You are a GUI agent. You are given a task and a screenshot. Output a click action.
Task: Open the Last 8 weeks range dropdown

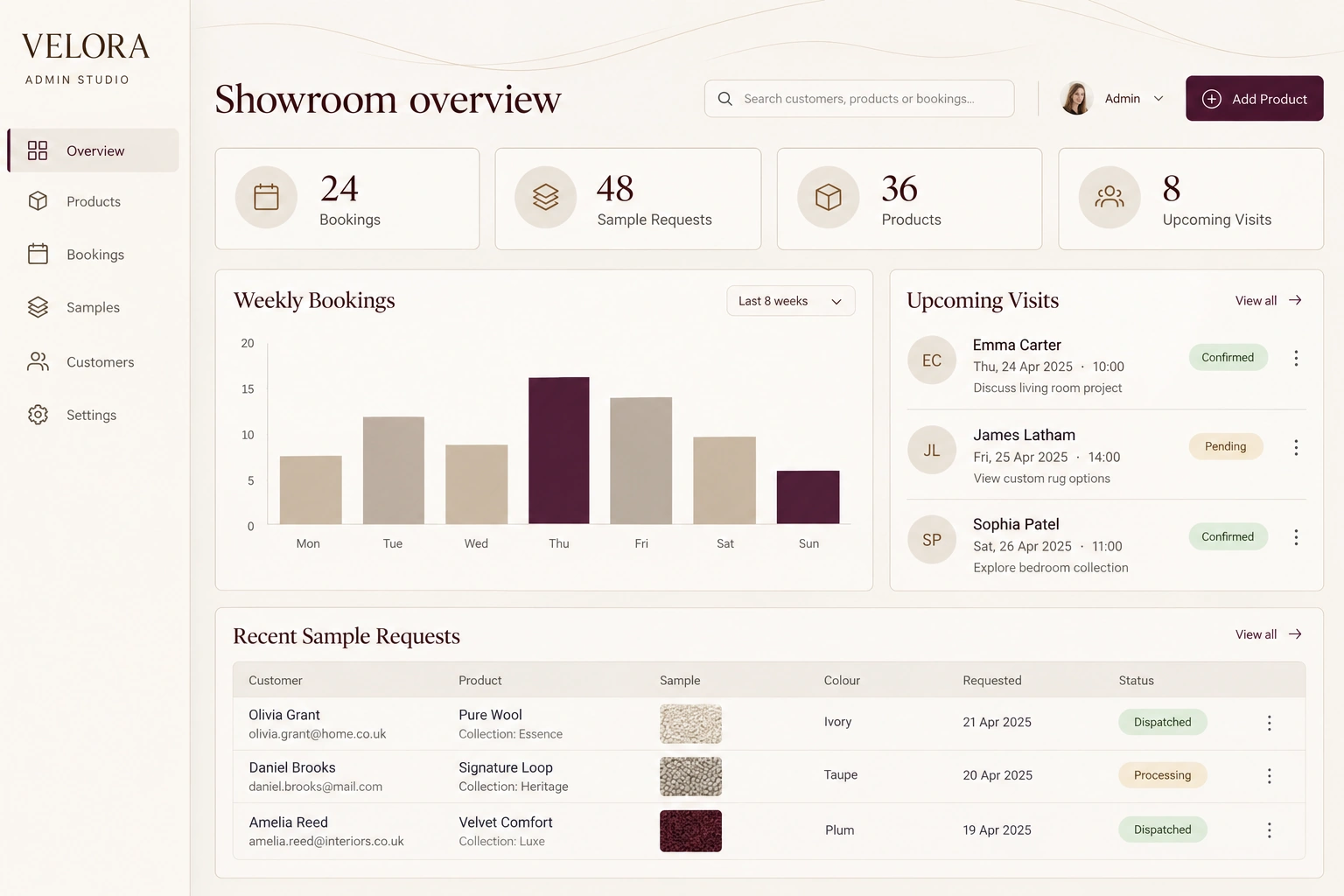[790, 301]
